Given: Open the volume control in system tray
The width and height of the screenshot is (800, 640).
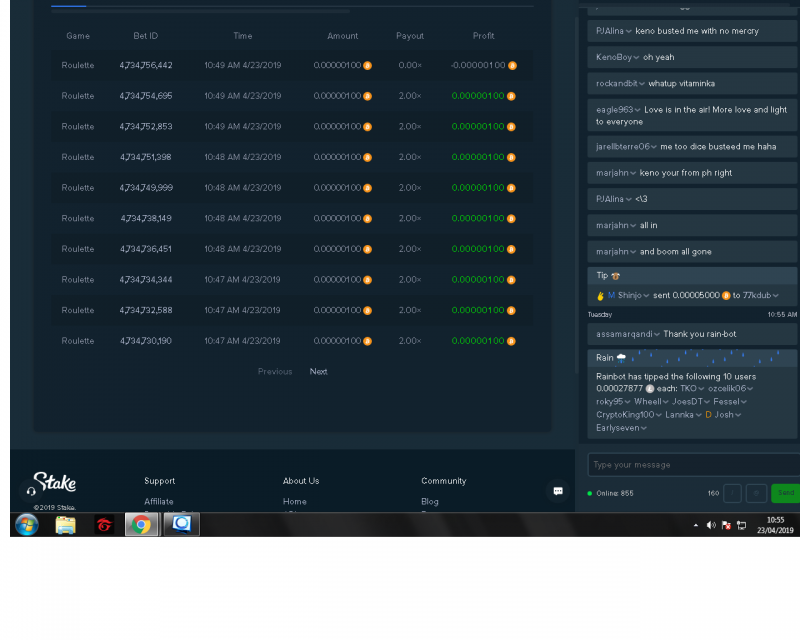Looking at the screenshot, I should click(x=711, y=525).
